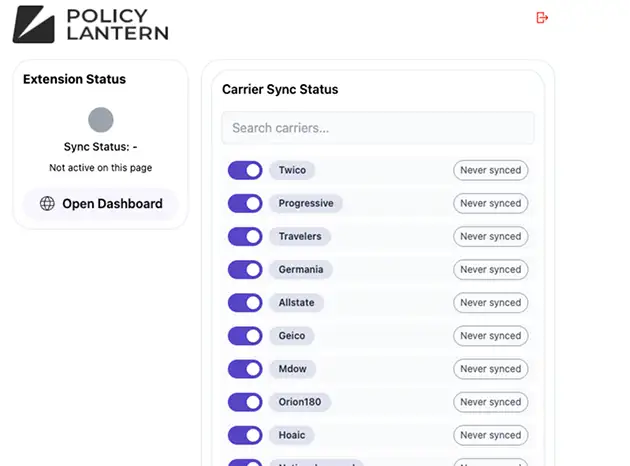Click the globe icon in Open Dashboard
This screenshot has width=630, height=466.
47,204
